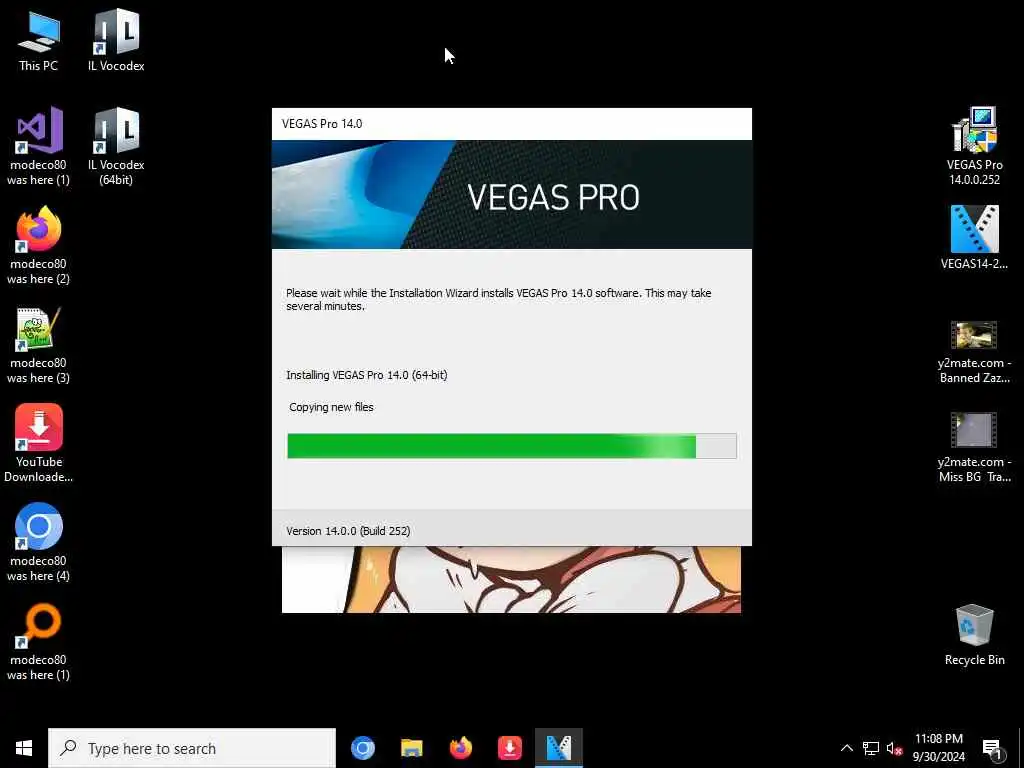Screen dimensions: 1024x768
Task: Select the Notepad++ 'modeco80 was here (3)' shortcut
Action: pos(39,345)
